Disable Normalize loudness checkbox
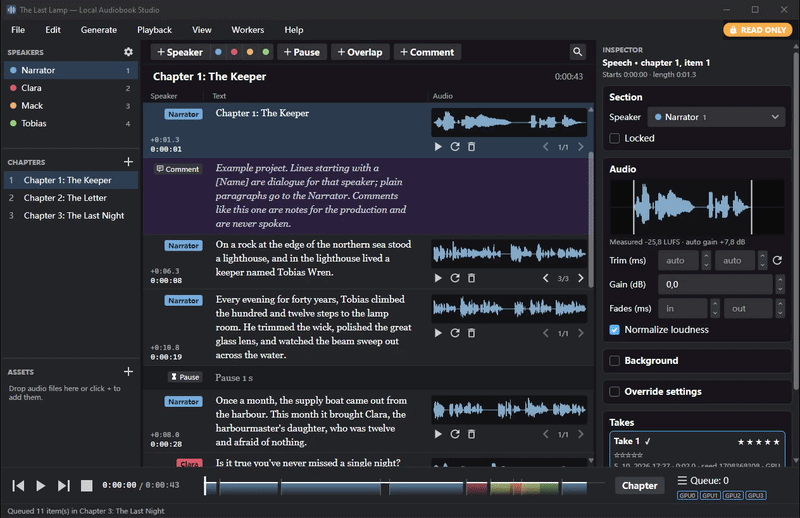The image size is (800, 518). tap(615, 330)
